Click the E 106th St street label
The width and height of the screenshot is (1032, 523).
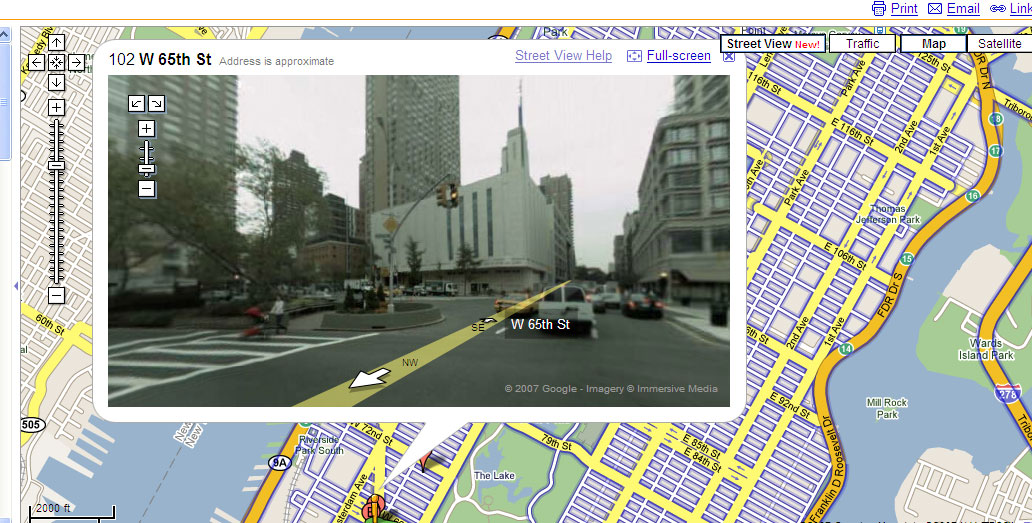(x=846, y=255)
